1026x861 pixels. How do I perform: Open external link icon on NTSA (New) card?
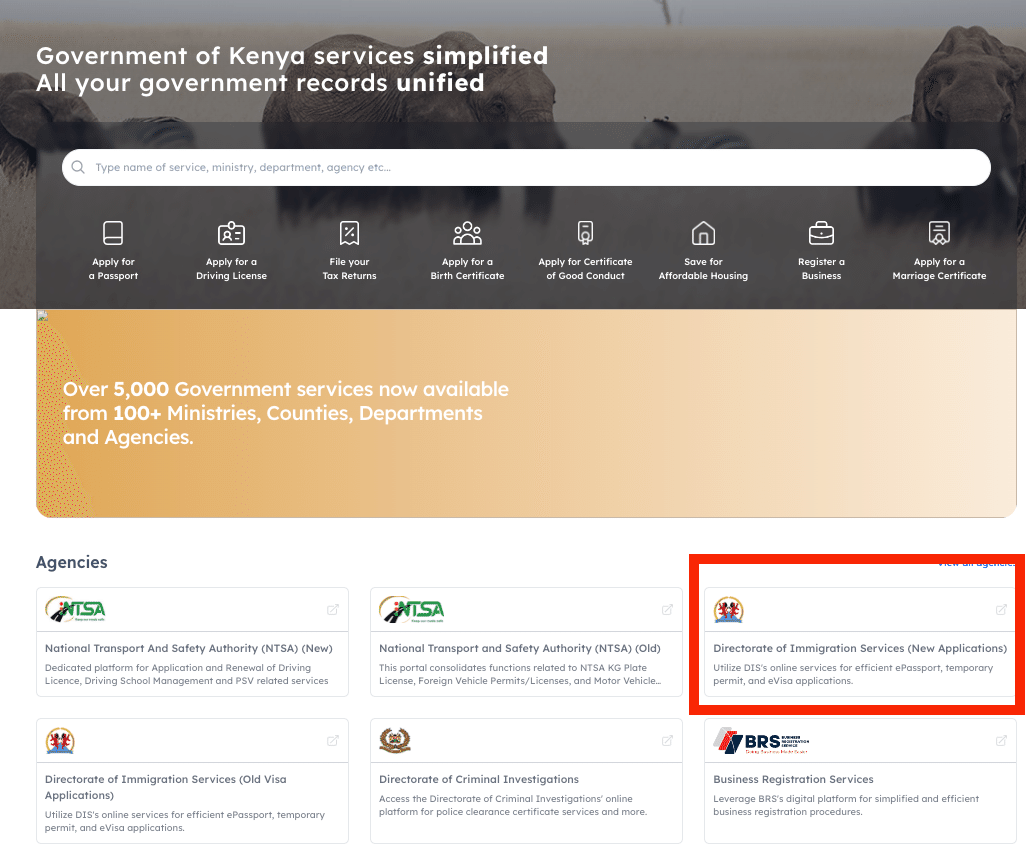tap(333, 610)
